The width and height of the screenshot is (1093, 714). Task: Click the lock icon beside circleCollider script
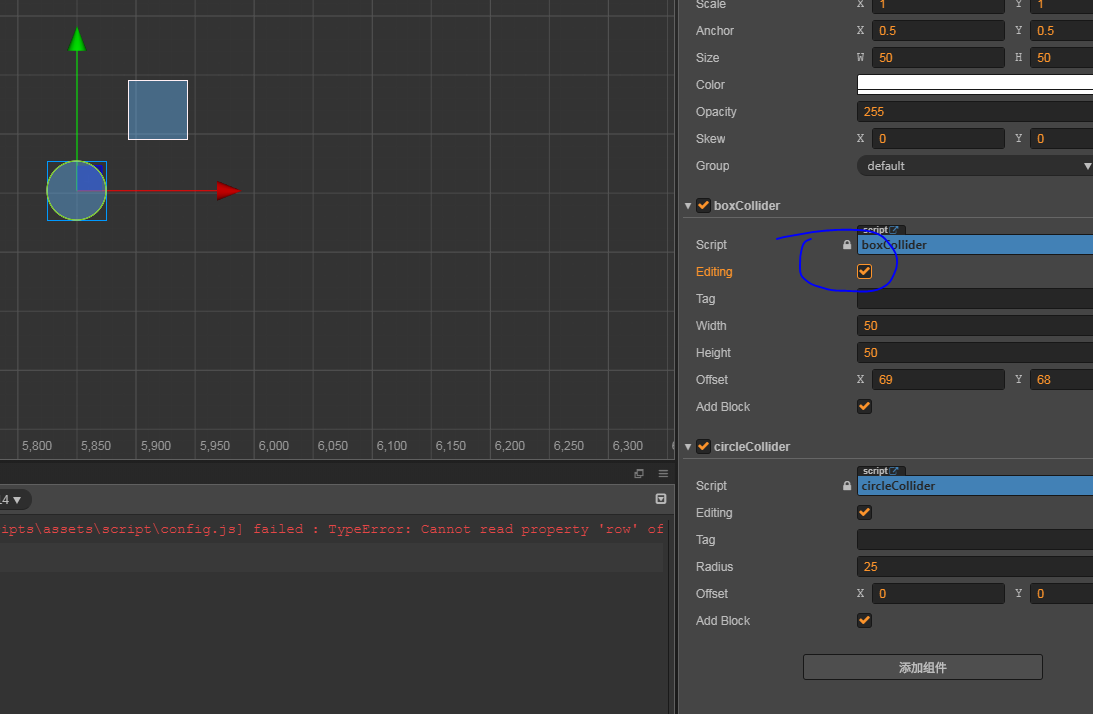[x=847, y=486]
